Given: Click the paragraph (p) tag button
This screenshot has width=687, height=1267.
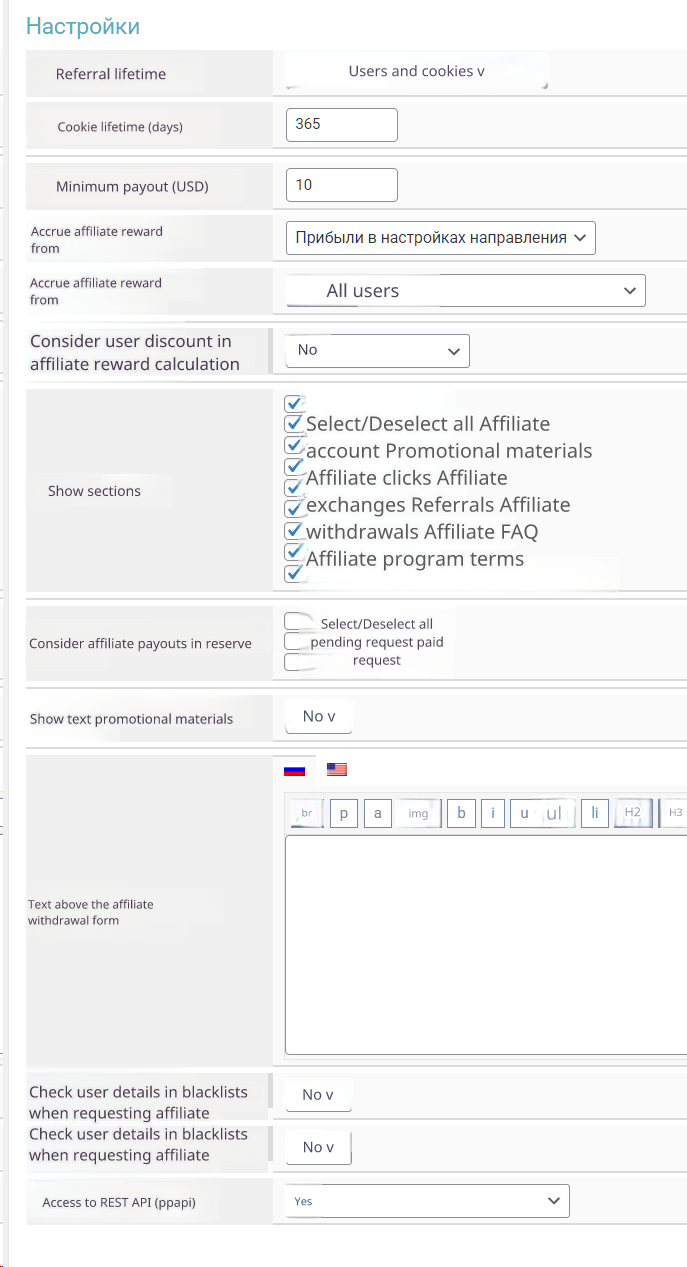Looking at the screenshot, I should click(x=343, y=813).
